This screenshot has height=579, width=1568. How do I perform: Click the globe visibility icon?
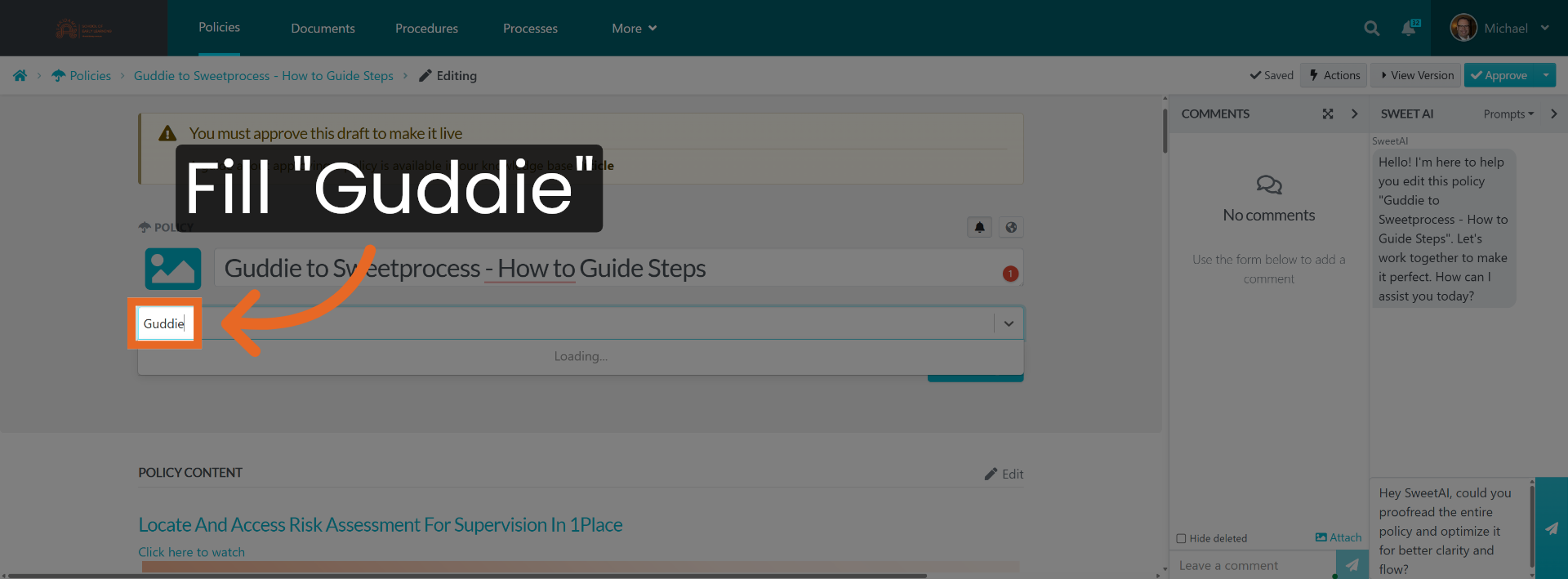1011,228
